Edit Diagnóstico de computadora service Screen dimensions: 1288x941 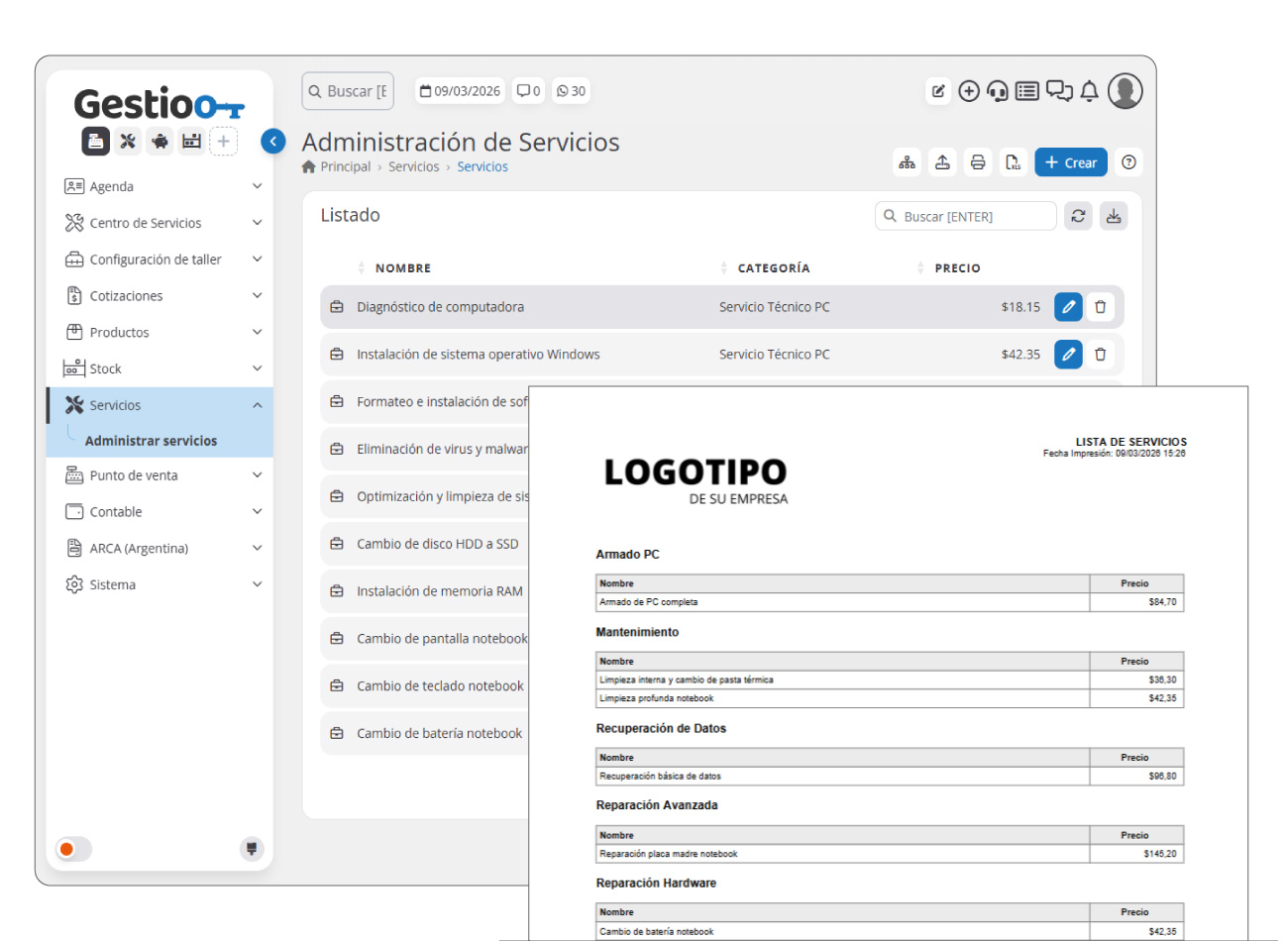(x=1068, y=307)
